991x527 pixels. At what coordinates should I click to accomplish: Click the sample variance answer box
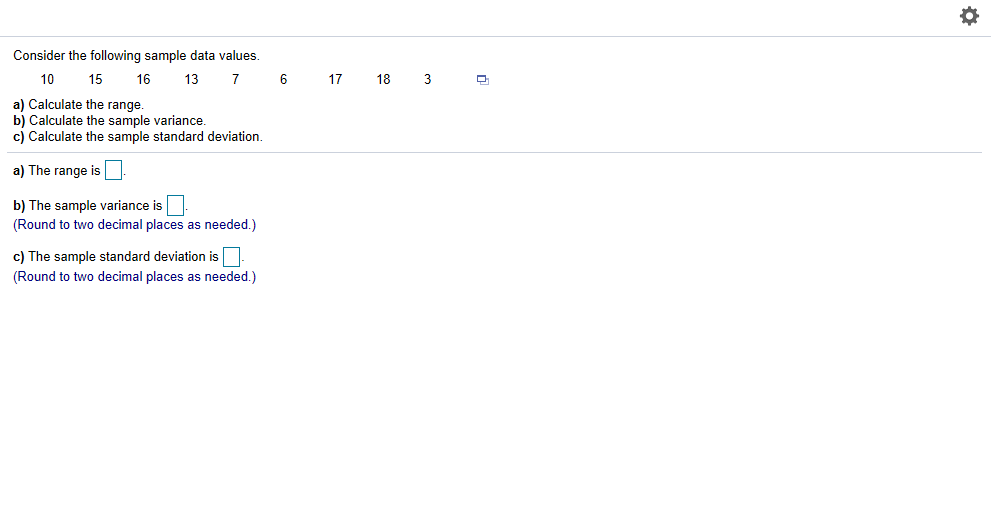[175, 205]
